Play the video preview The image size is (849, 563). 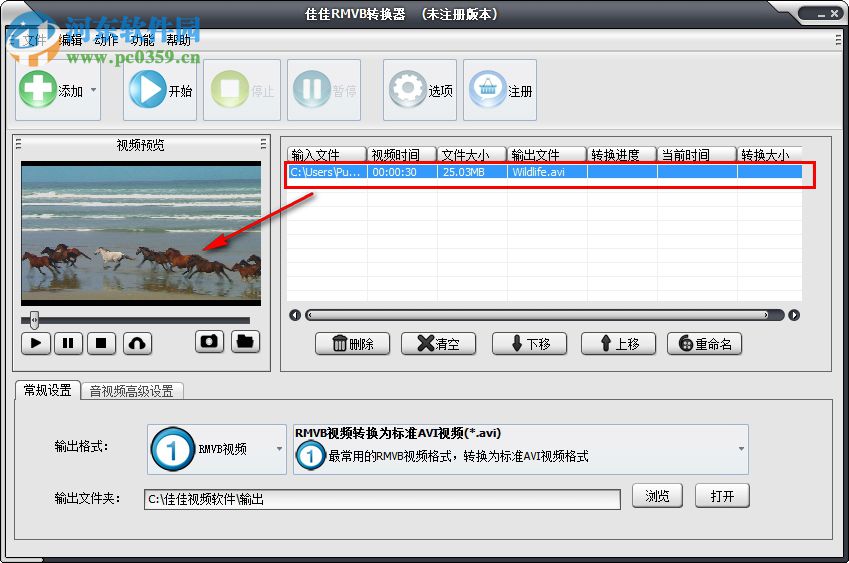(x=36, y=343)
